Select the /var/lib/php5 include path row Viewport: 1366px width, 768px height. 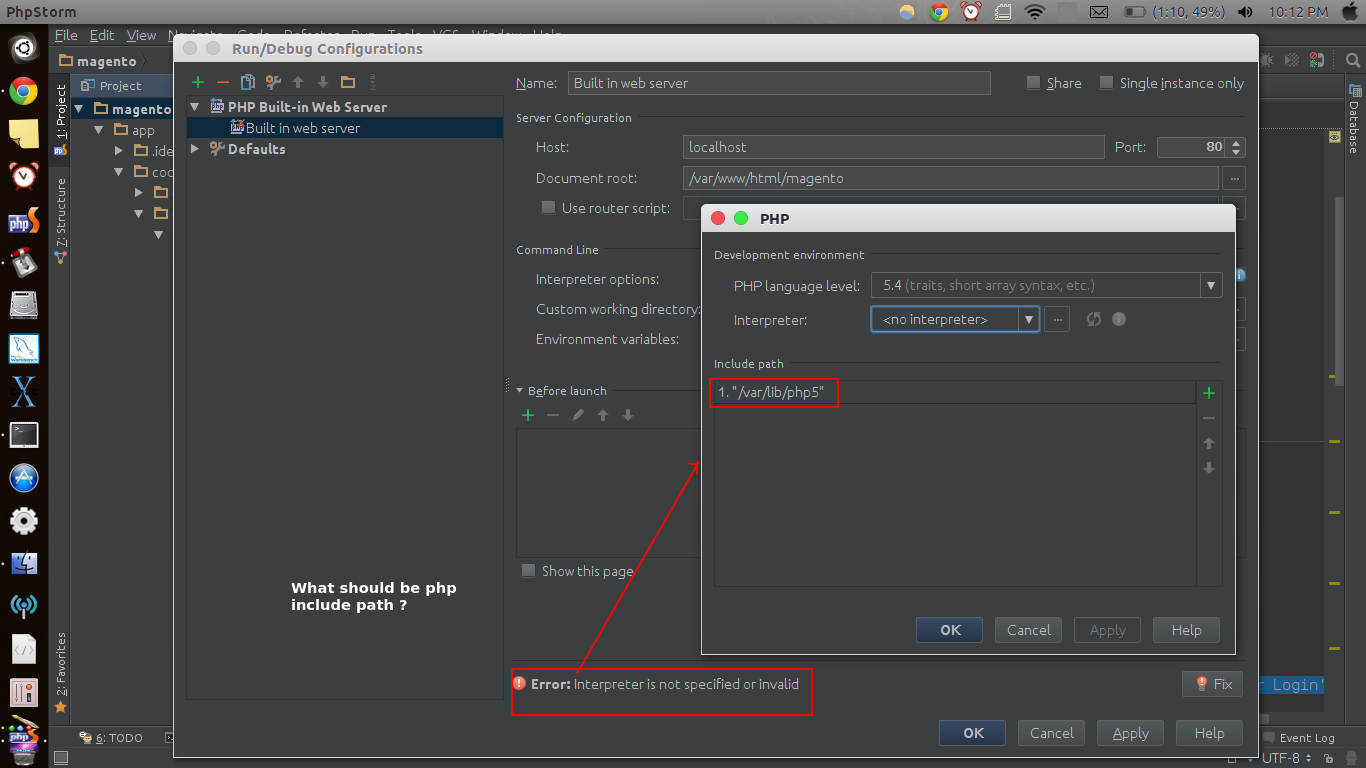click(x=955, y=393)
